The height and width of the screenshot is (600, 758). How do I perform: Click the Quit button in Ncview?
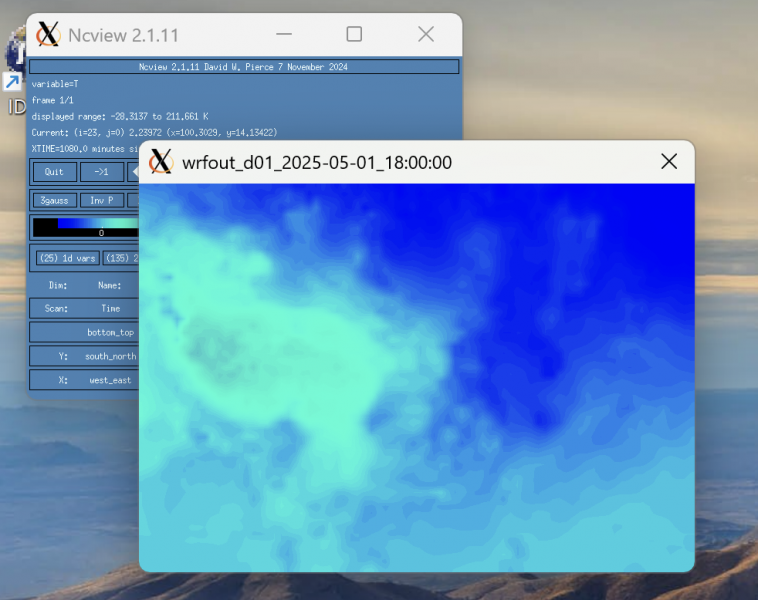(x=54, y=172)
